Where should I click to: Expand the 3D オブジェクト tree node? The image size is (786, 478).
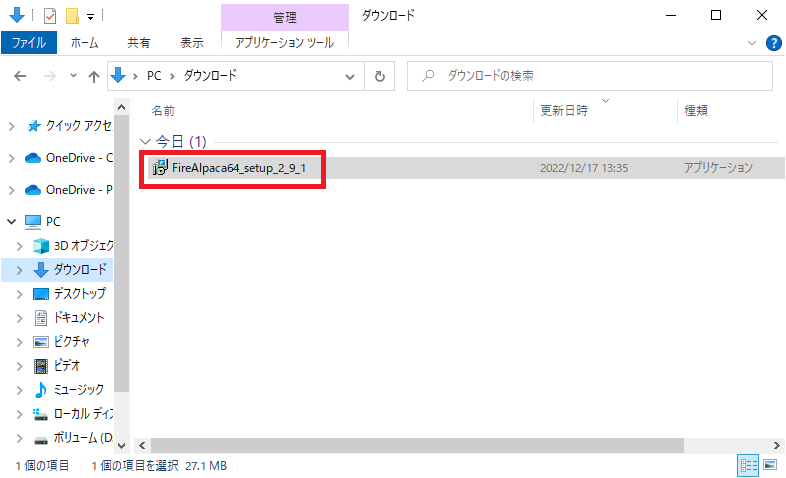pyautogui.click(x=20, y=246)
